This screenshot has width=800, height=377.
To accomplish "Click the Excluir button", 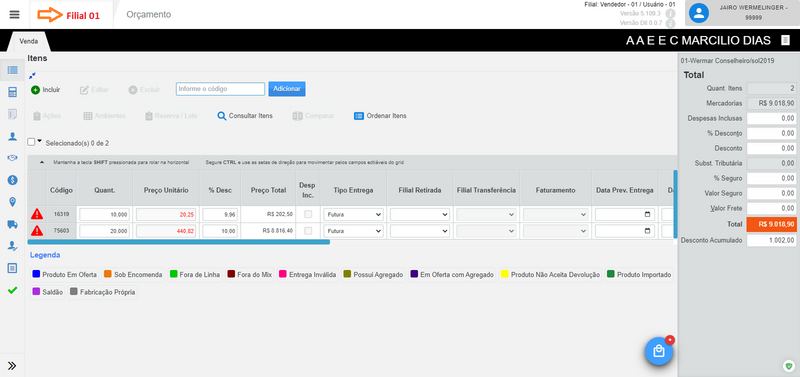I will click(144, 90).
